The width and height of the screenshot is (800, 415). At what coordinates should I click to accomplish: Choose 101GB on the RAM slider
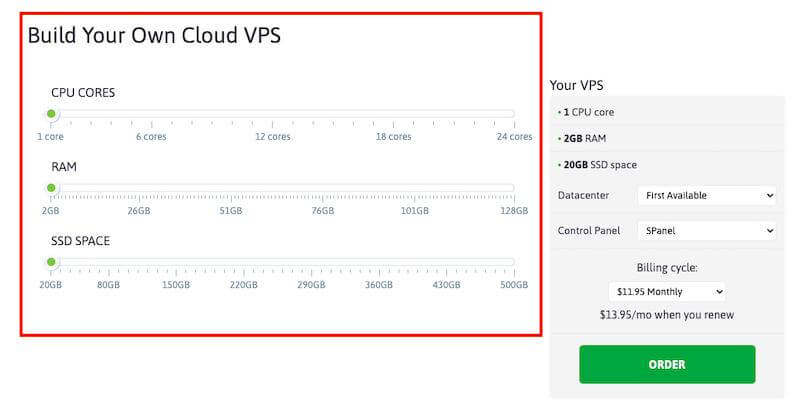coord(414,188)
